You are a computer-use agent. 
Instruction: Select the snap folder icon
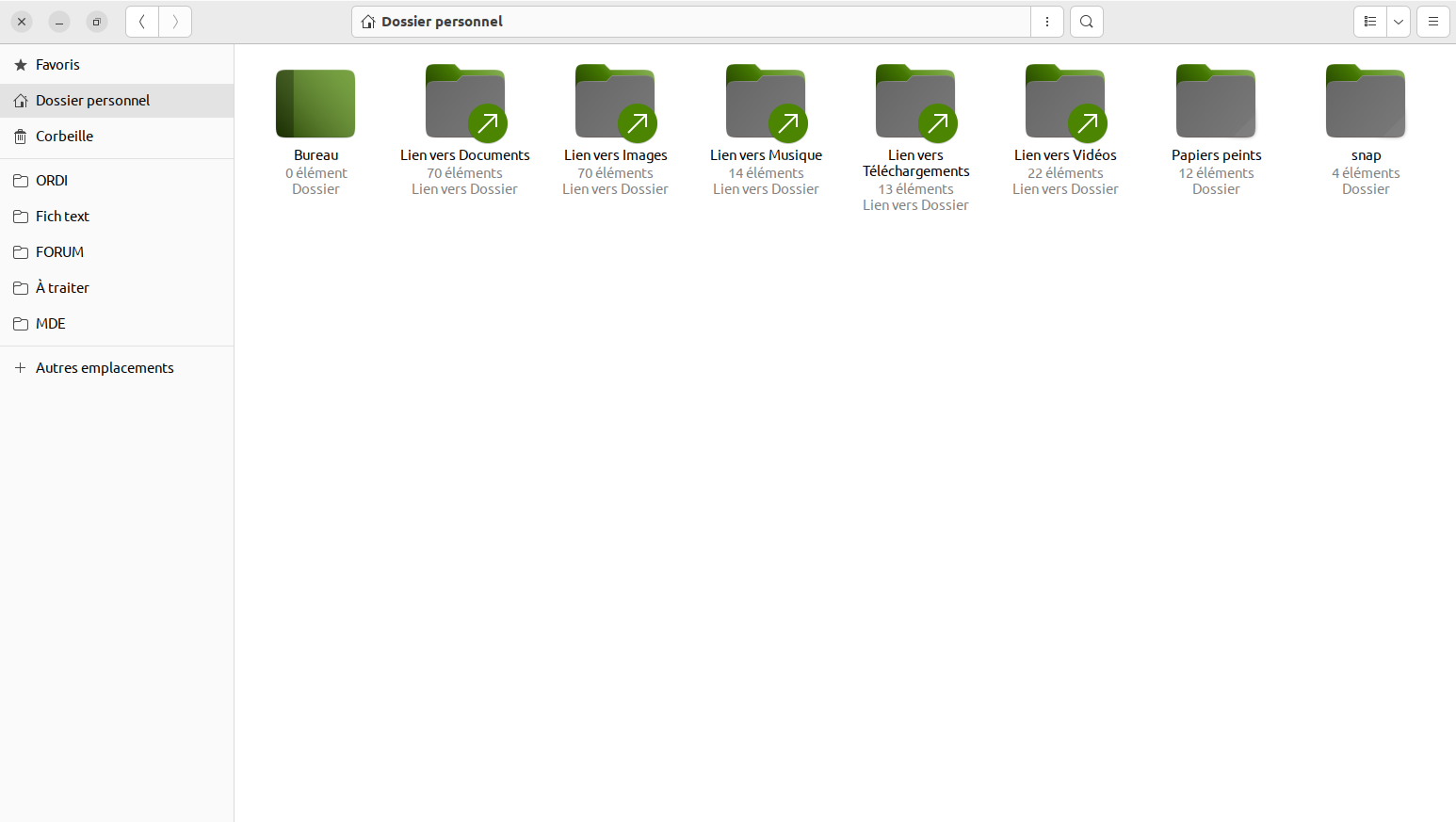pyautogui.click(x=1366, y=102)
